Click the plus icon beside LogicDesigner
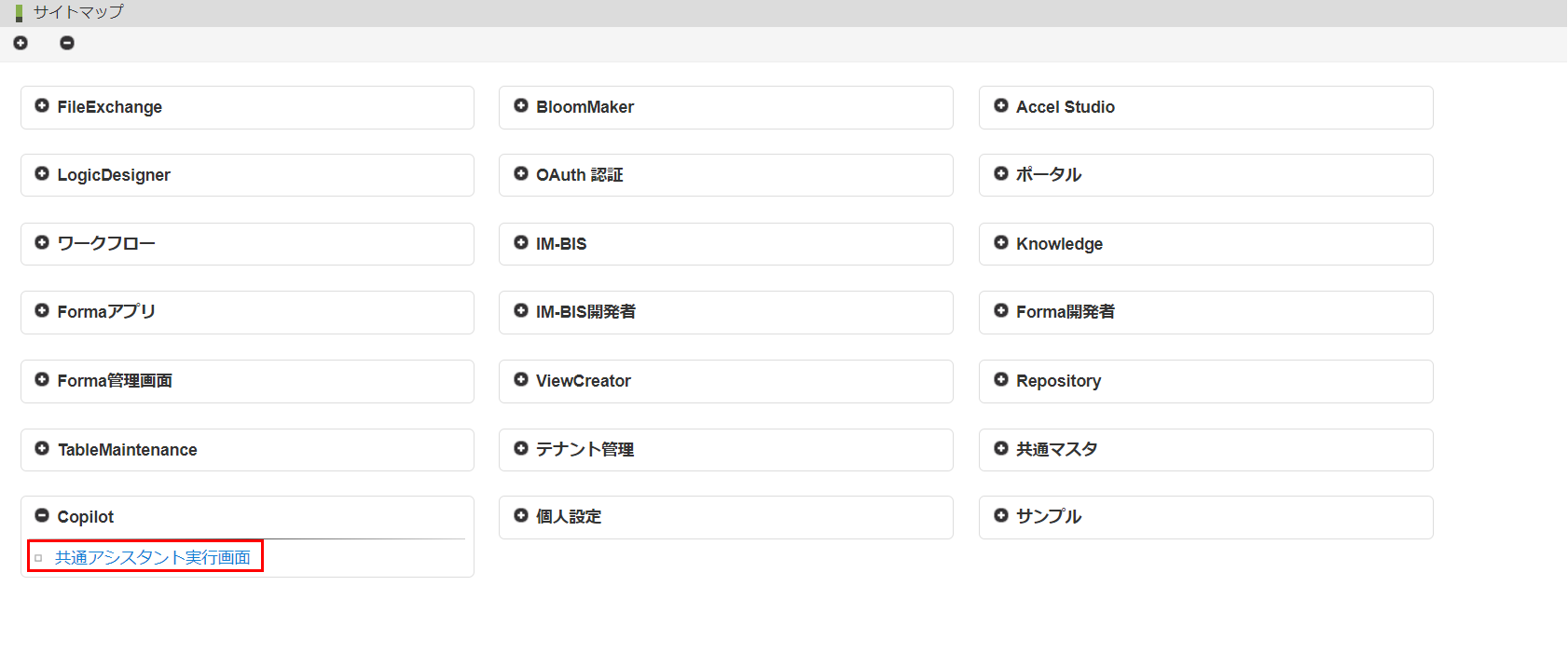 [42, 174]
